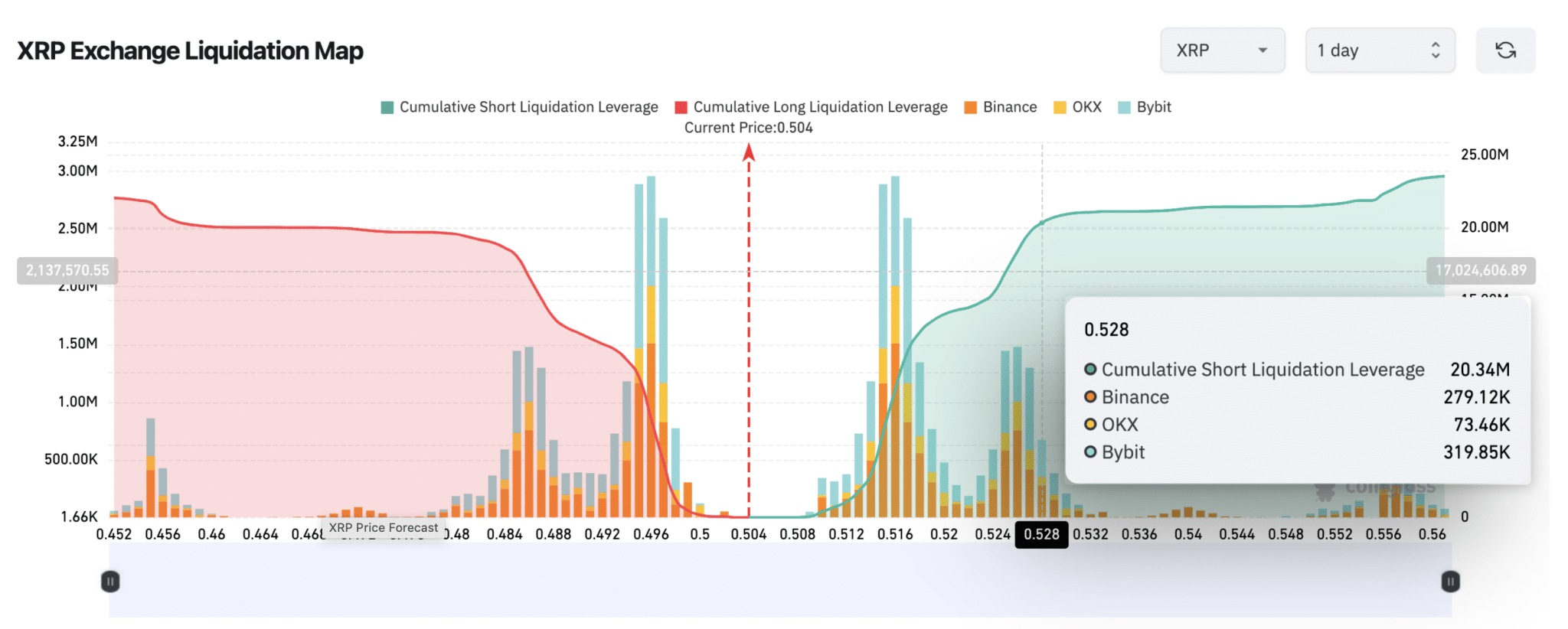This screenshot has height=629, width=1568.
Task: Click the 0.496 x-axis price label
Action: pos(651,534)
